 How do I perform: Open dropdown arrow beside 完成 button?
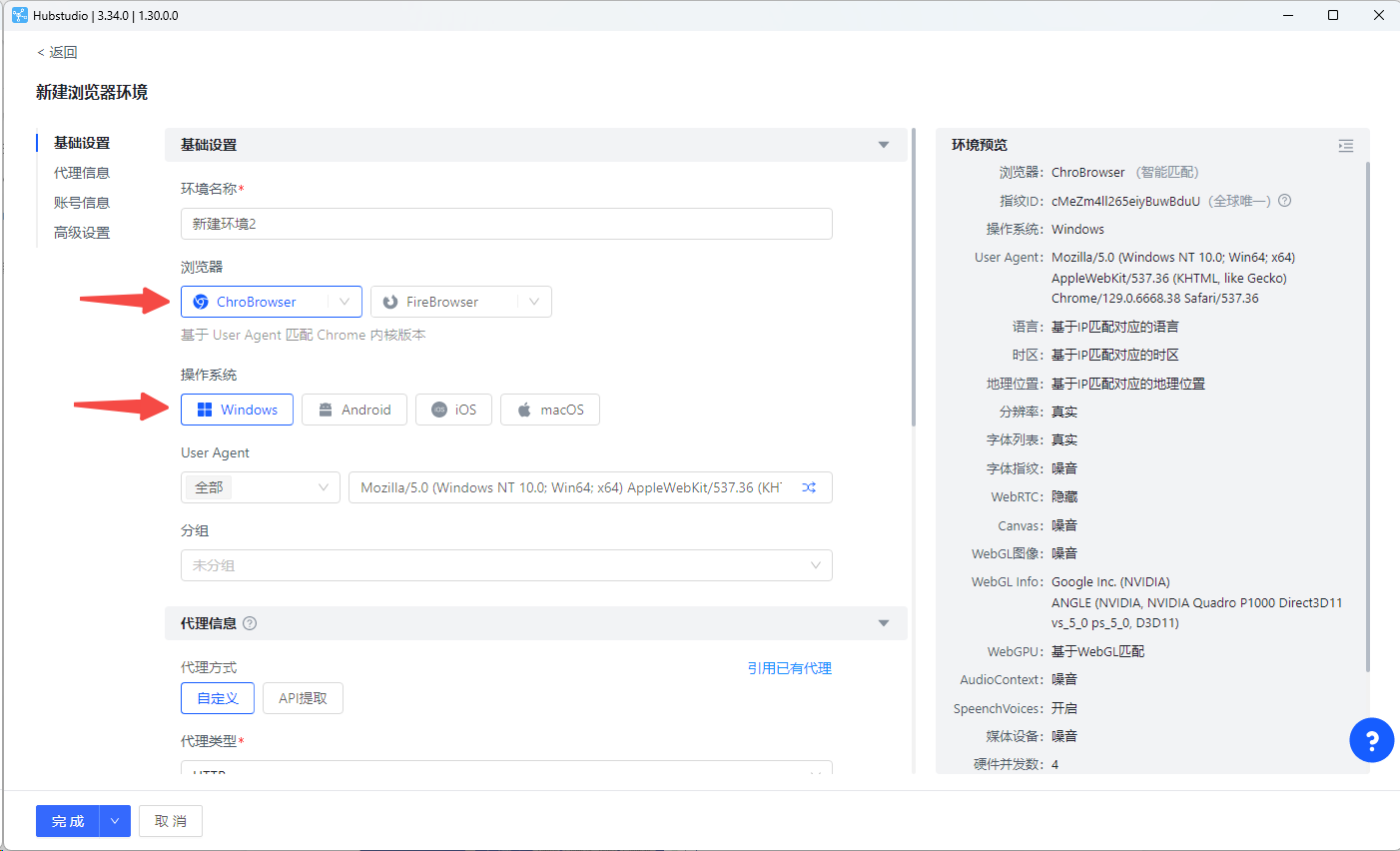click(x=115, y=821)
